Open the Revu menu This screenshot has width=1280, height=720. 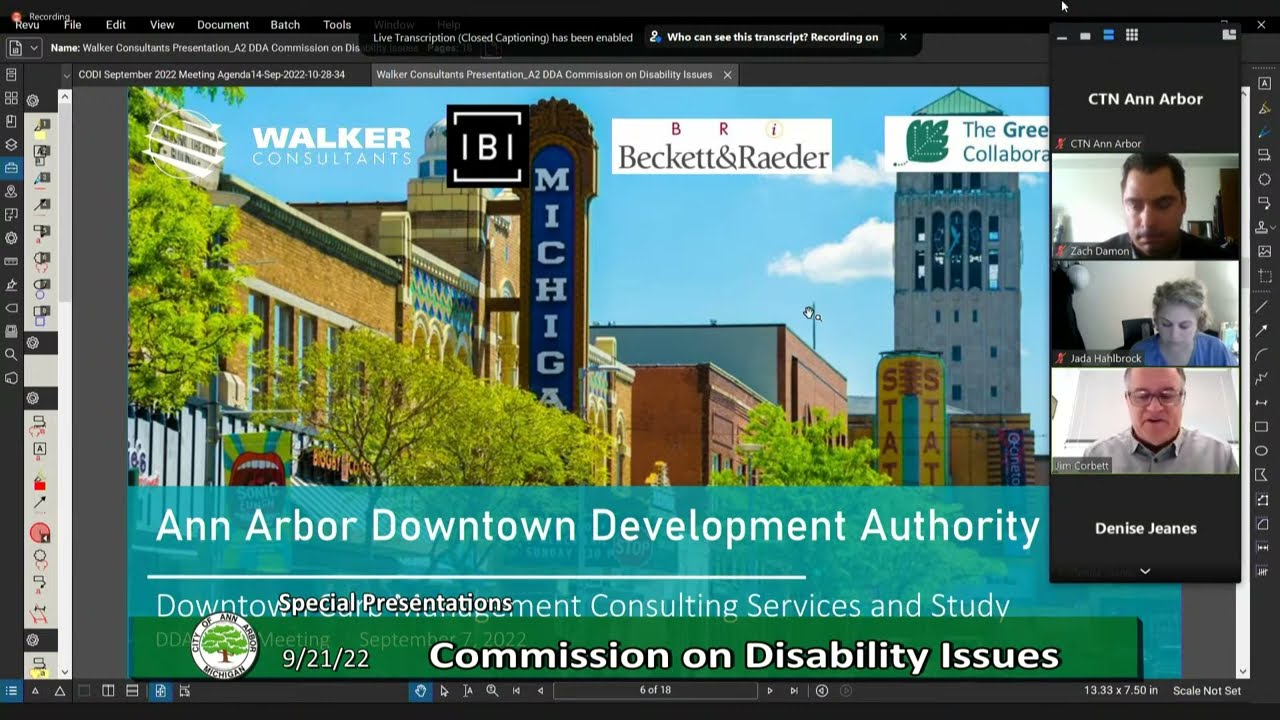tap(26, 24)
